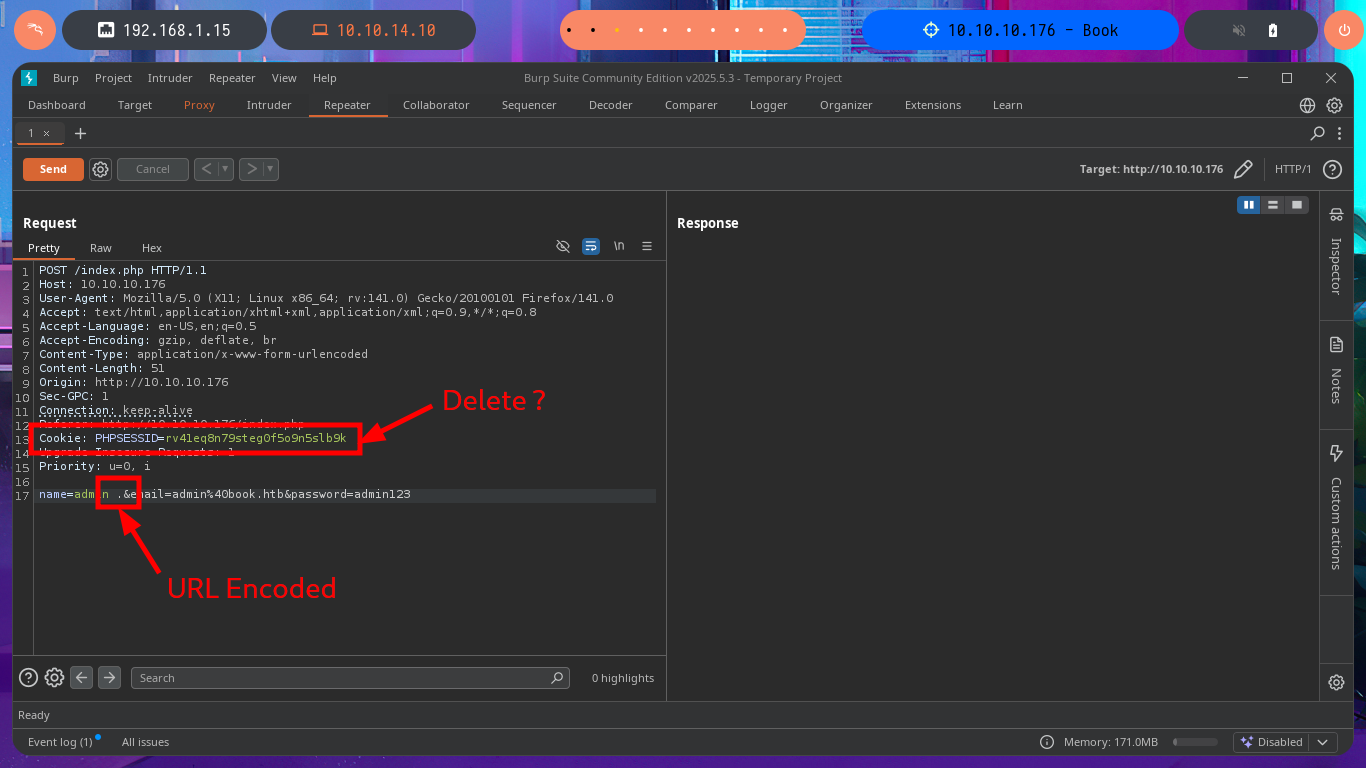Click the muted volume icon in panel
This screenshot has width=1366, height=768.
point(1237,30)
